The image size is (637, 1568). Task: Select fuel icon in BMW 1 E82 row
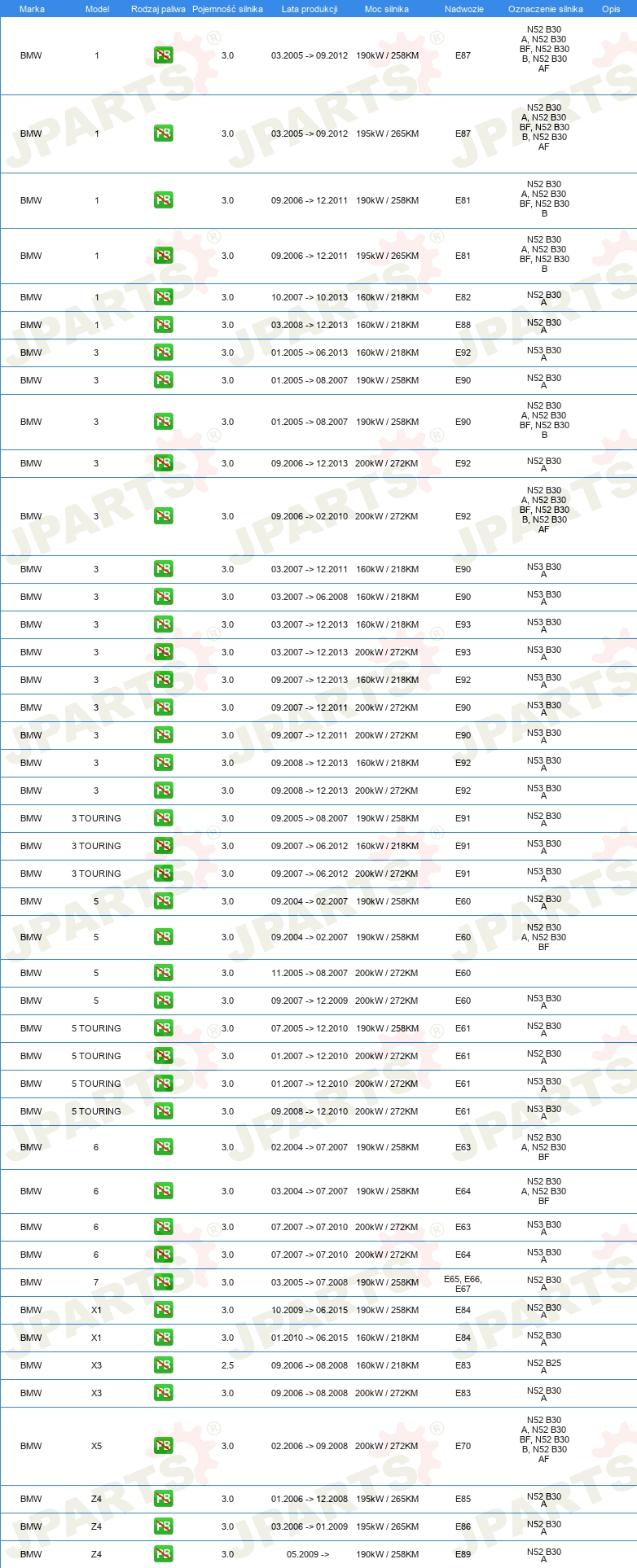tap(163, 297)
